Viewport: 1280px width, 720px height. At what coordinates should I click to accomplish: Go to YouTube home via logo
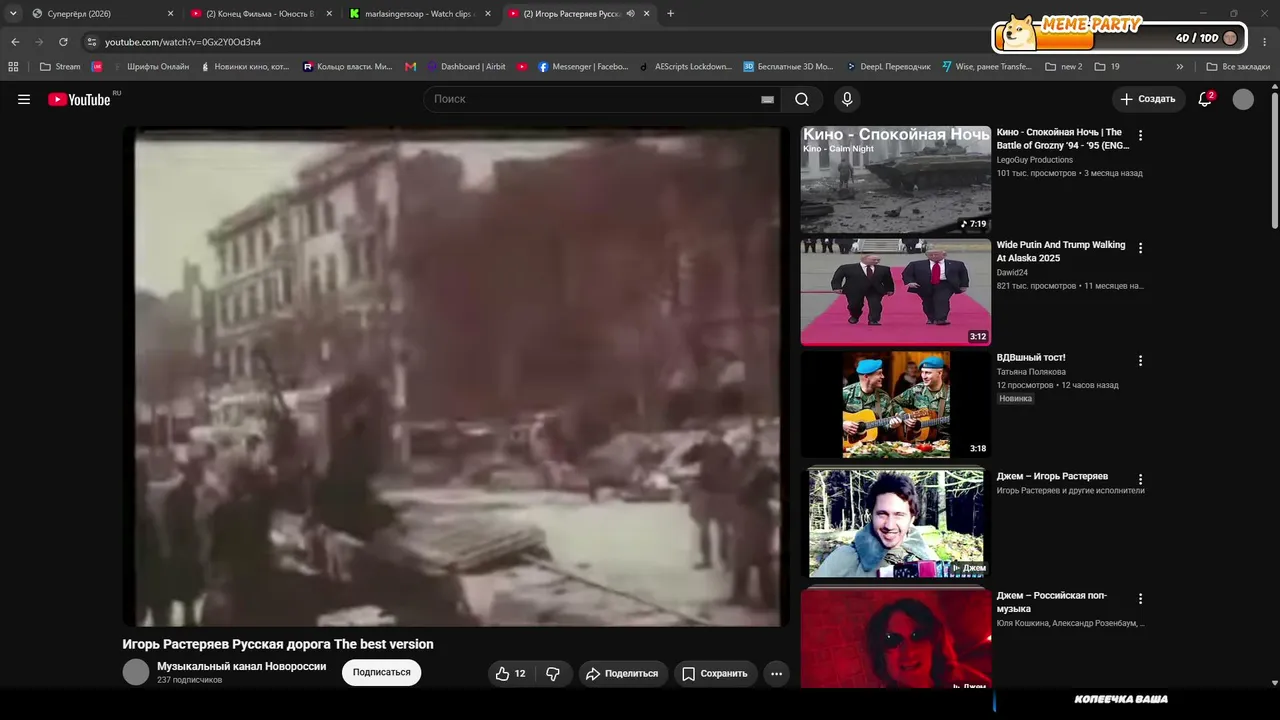80,99
